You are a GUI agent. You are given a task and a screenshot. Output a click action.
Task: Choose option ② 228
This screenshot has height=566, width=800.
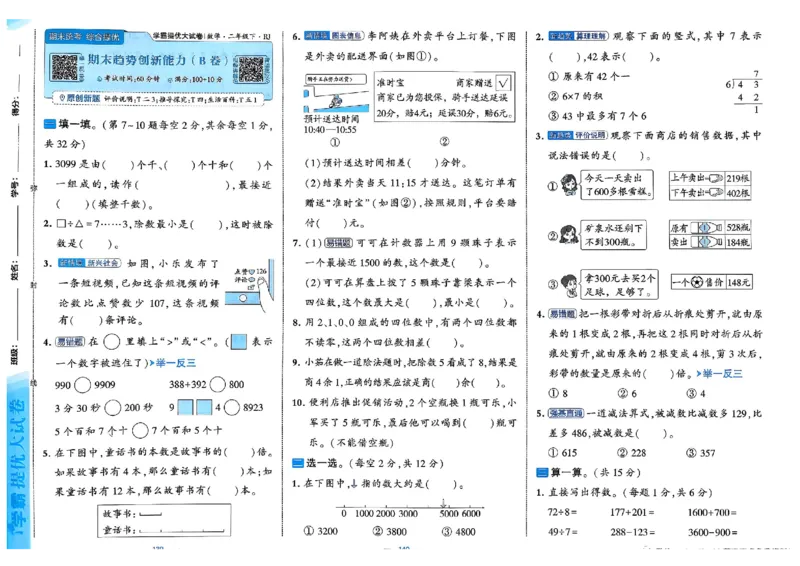(632, 453)
